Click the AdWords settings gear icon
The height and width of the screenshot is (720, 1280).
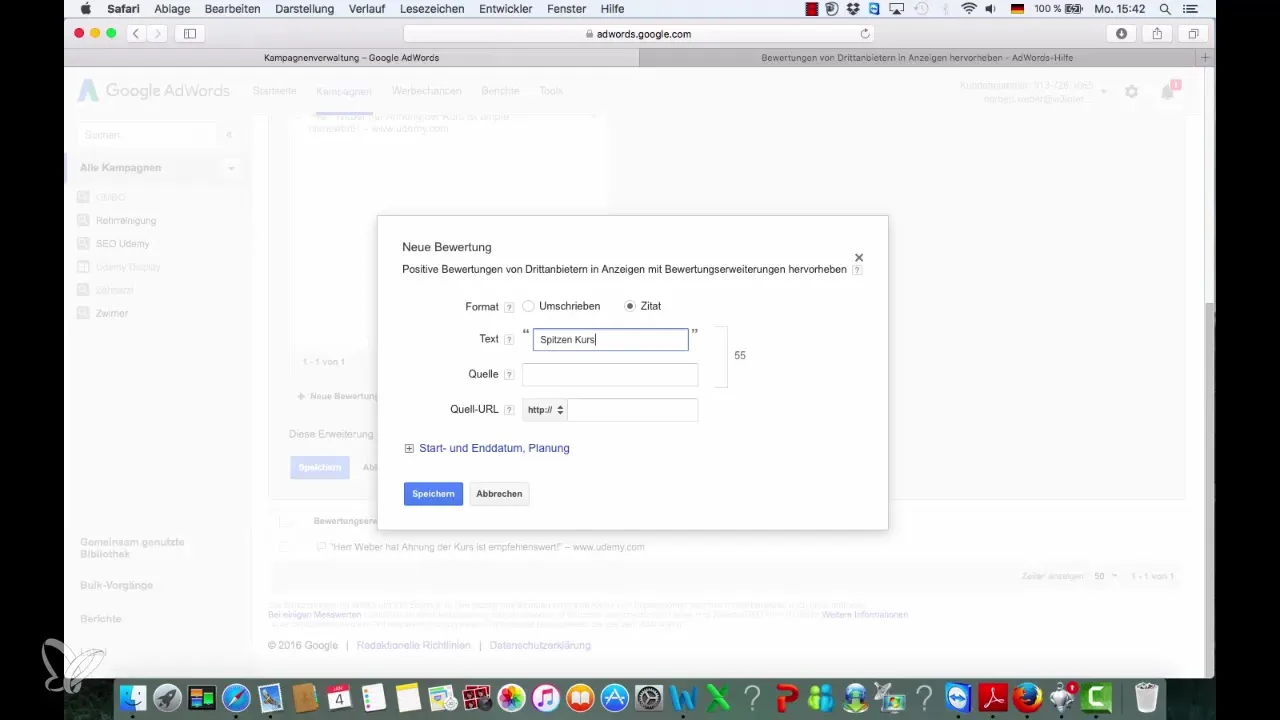1131,92
